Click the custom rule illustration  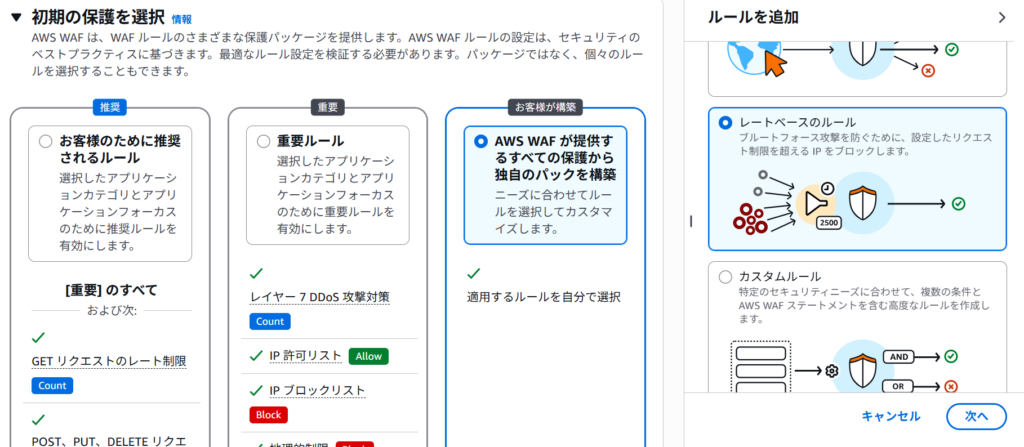[844, 367]
